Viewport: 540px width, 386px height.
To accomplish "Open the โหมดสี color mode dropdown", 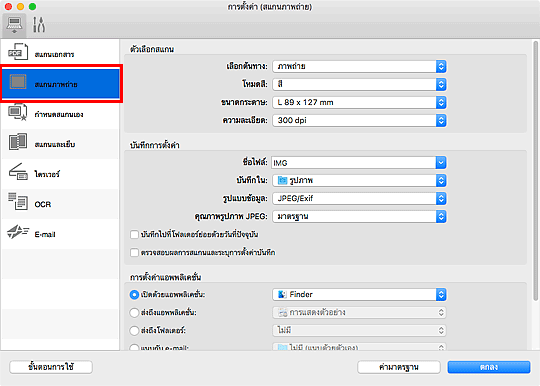I will coord(359,84).
